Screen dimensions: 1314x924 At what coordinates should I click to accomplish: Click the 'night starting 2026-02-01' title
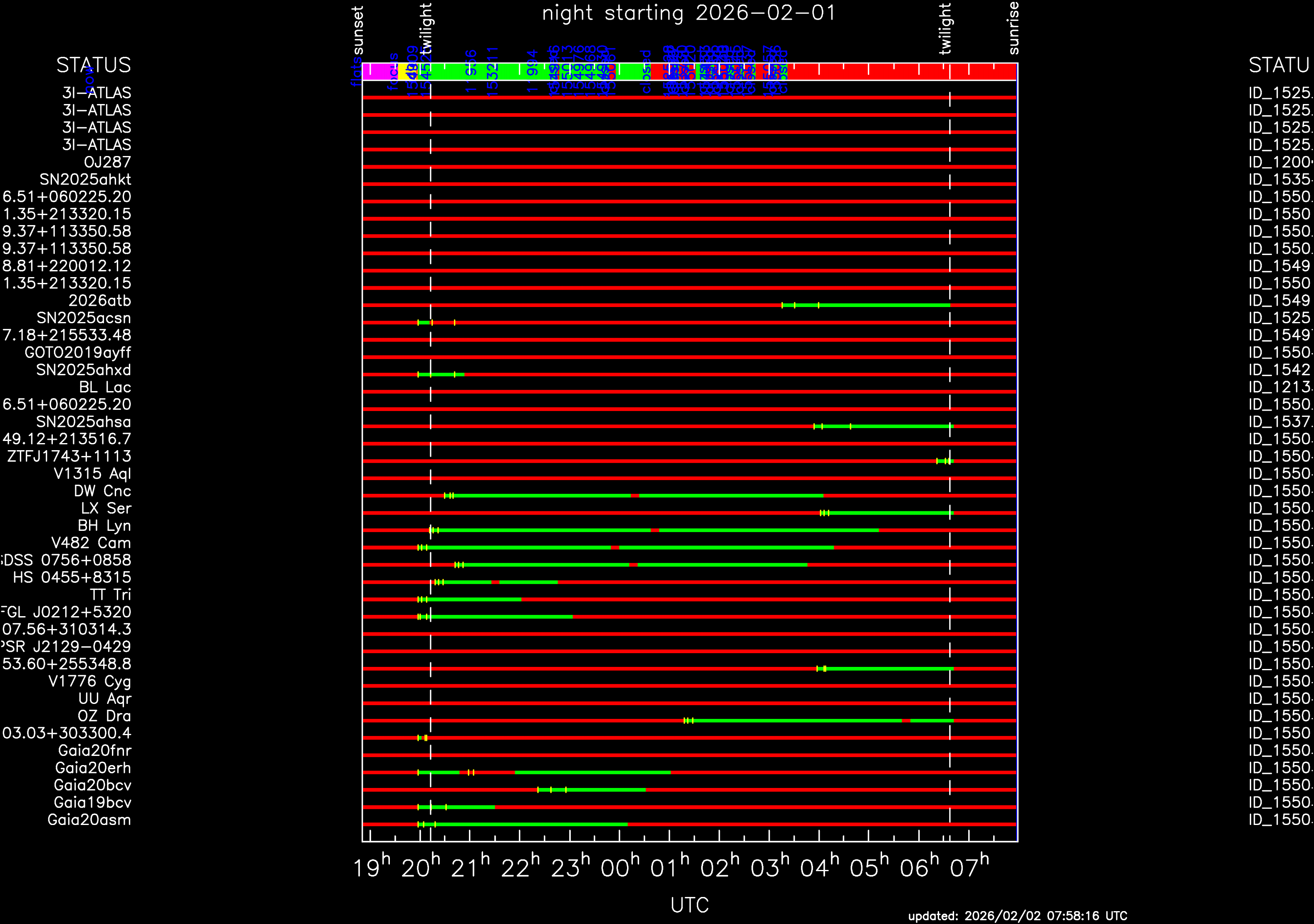(689, 13)
